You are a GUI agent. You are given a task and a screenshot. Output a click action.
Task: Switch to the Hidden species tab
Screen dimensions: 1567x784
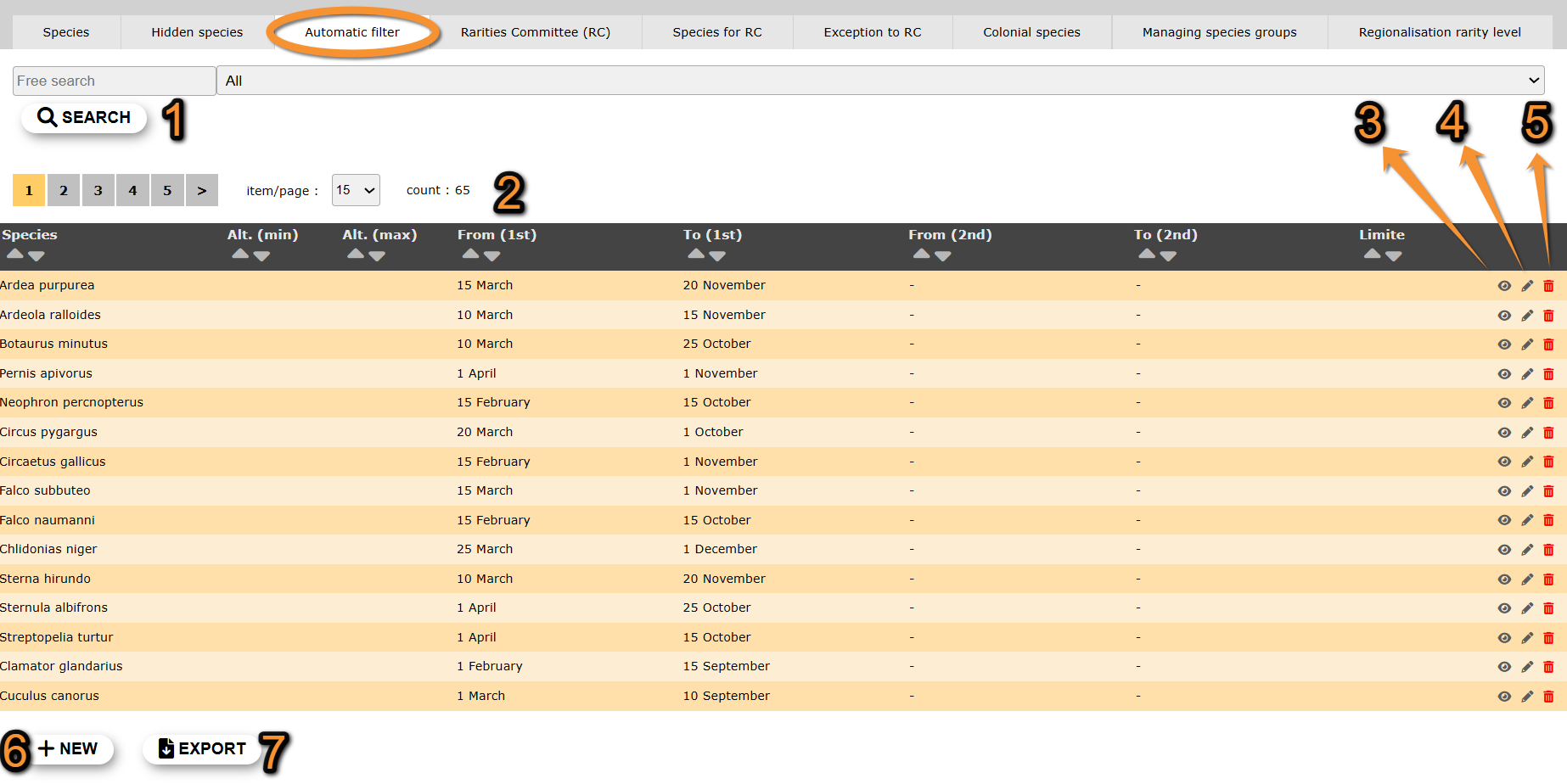(197, 32)
